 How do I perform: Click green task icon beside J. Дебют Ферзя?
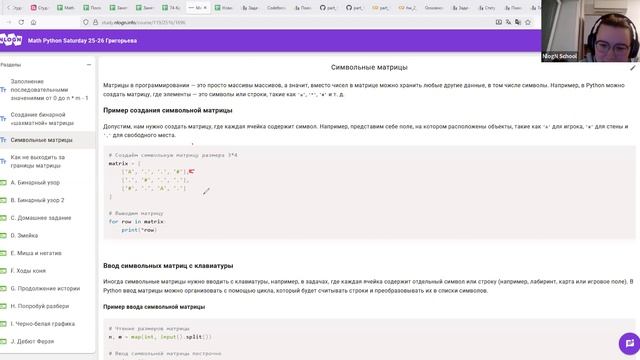[x=3, y=341]
